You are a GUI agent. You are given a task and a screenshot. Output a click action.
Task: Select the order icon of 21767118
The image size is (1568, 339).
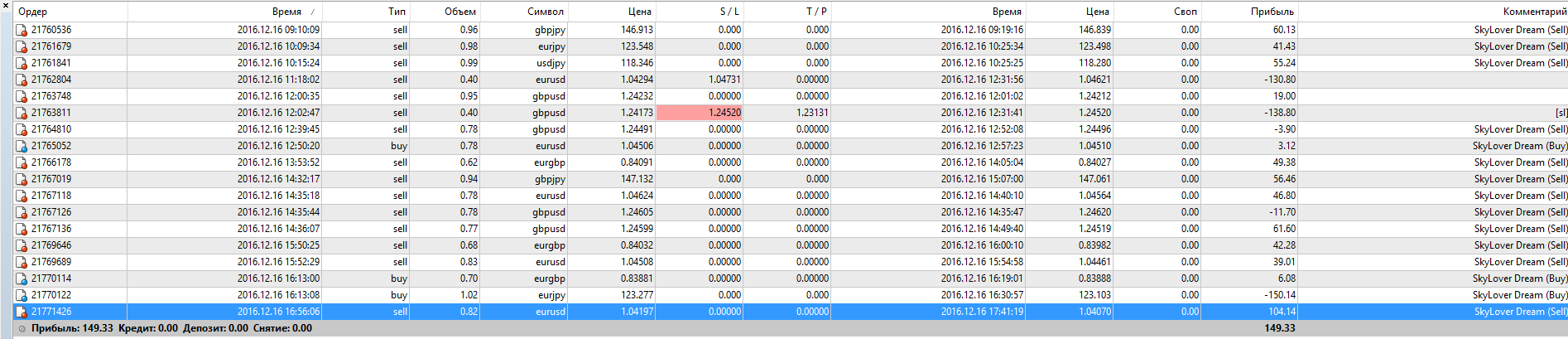coord(22,196)
